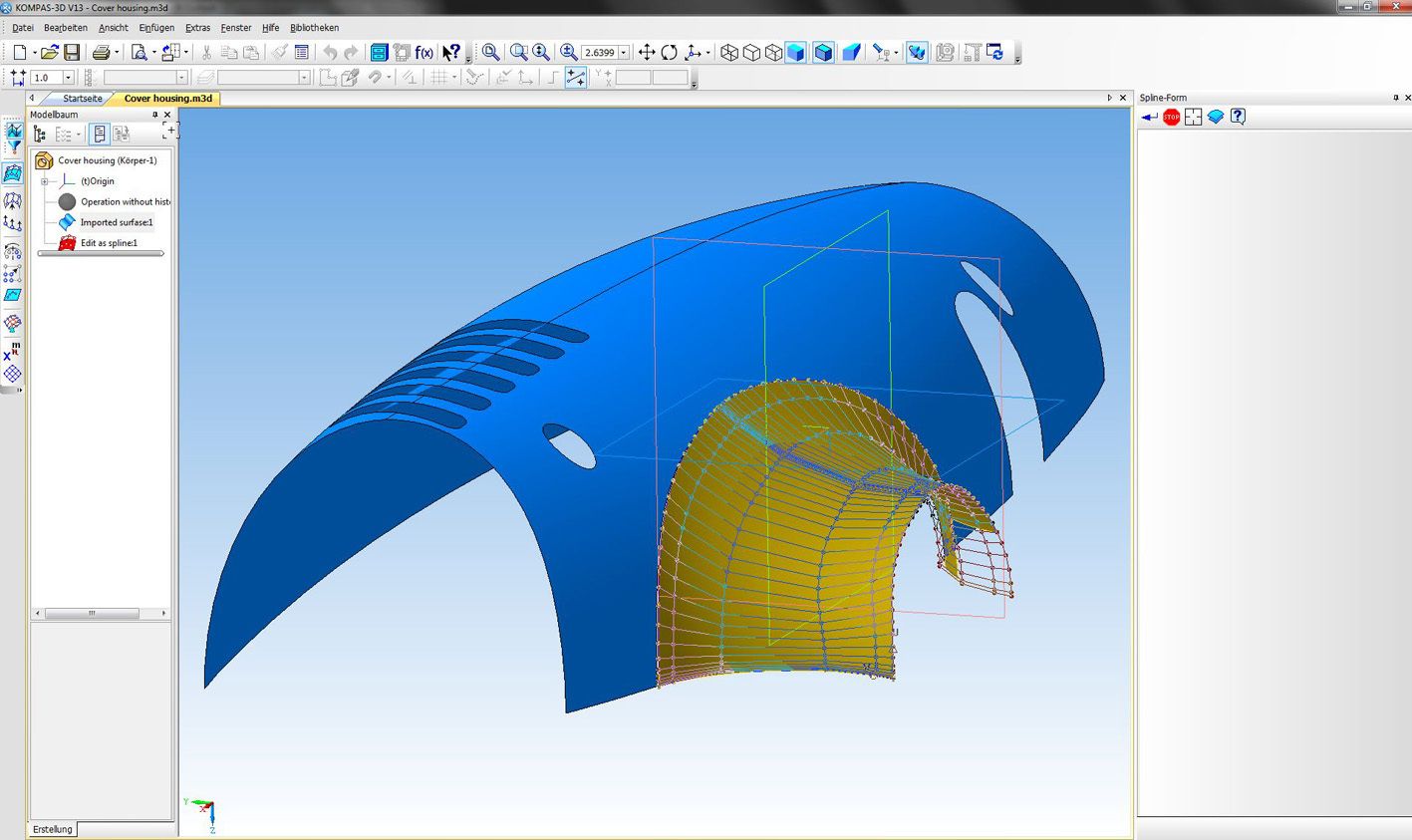Click the save diskette icon
The width and height of the screenshot is (1412, 840).
tap(72, 53)
